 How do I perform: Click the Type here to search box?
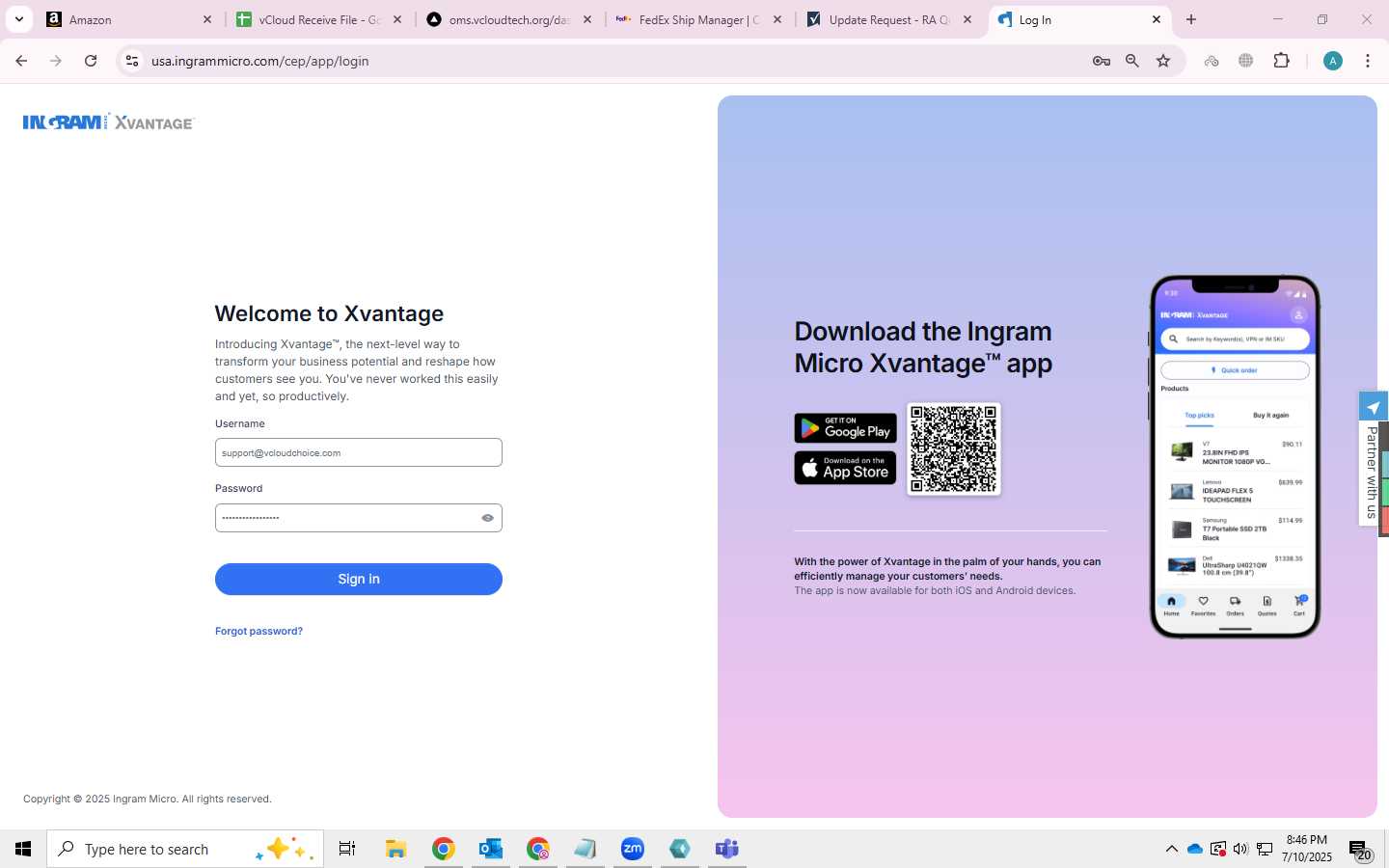coord(185,849)
